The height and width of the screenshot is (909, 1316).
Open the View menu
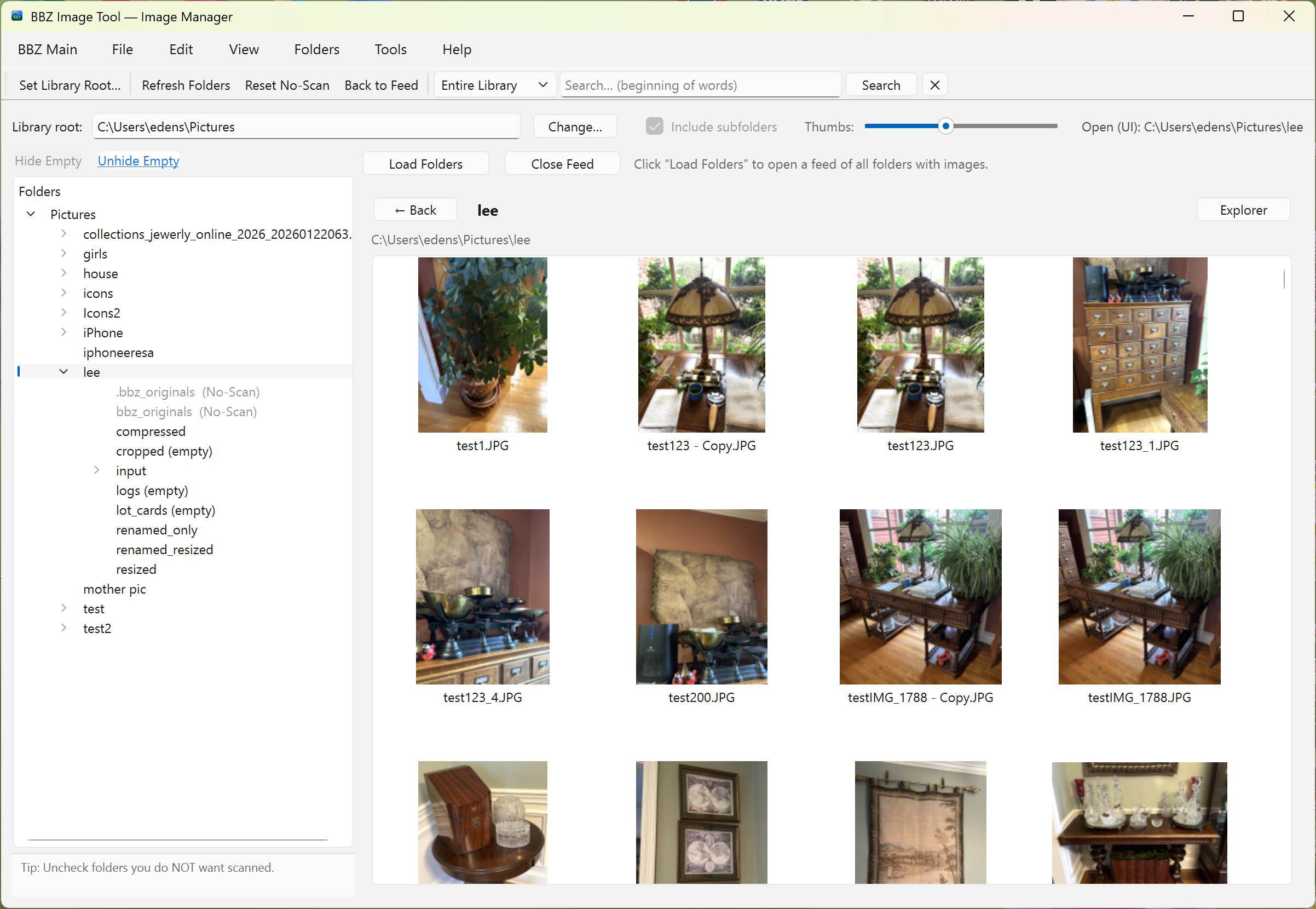(244, 49)
